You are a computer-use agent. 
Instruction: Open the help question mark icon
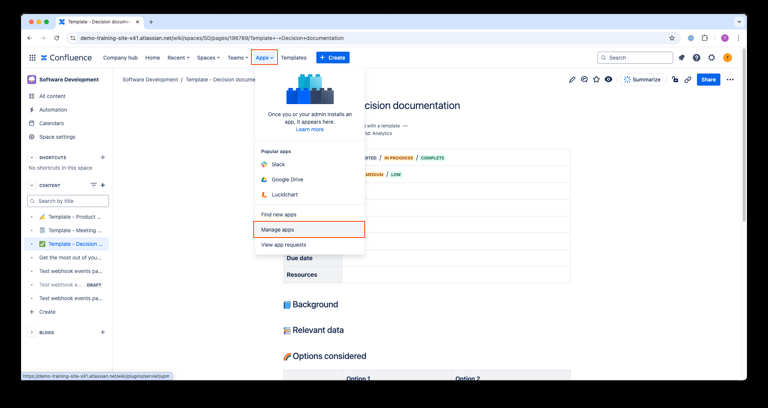[x=697, y=58]
